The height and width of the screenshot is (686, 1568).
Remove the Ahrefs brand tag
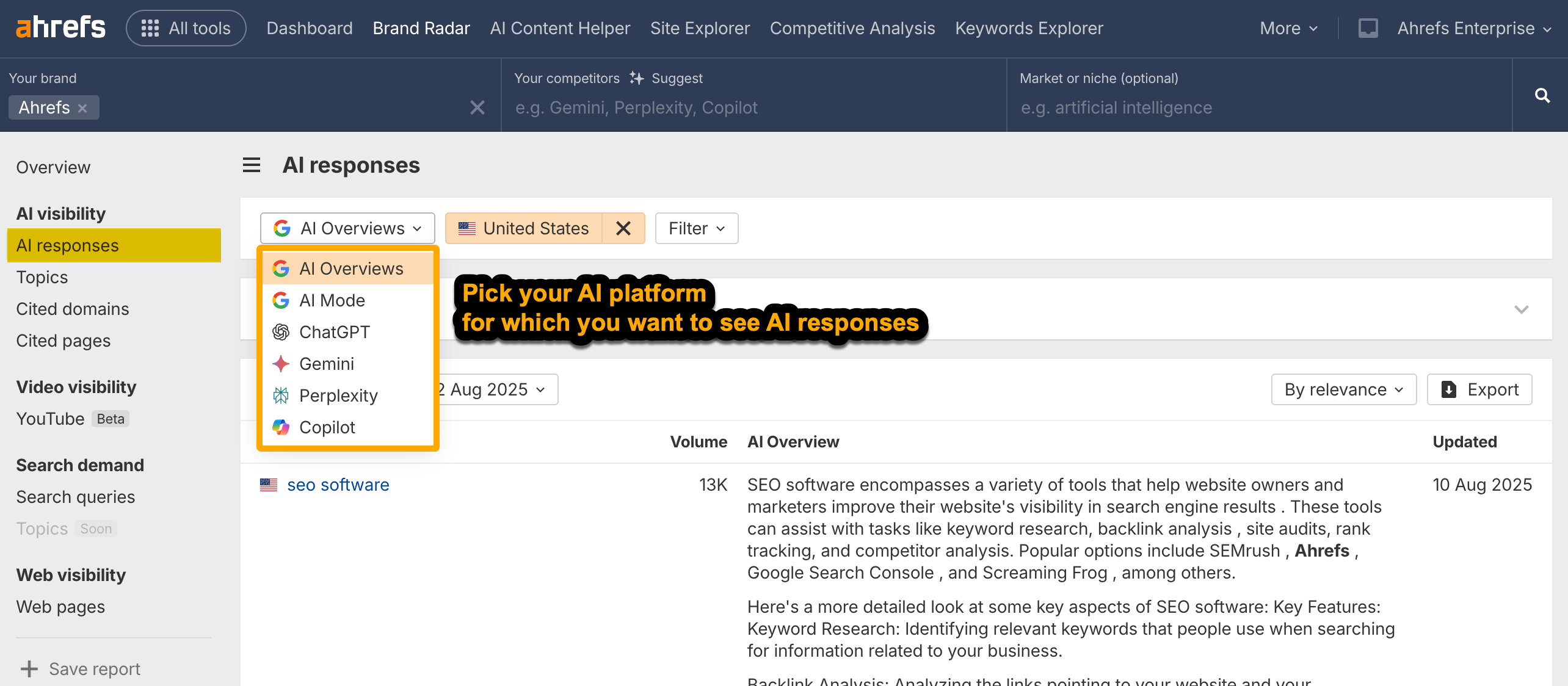[82, 108]
